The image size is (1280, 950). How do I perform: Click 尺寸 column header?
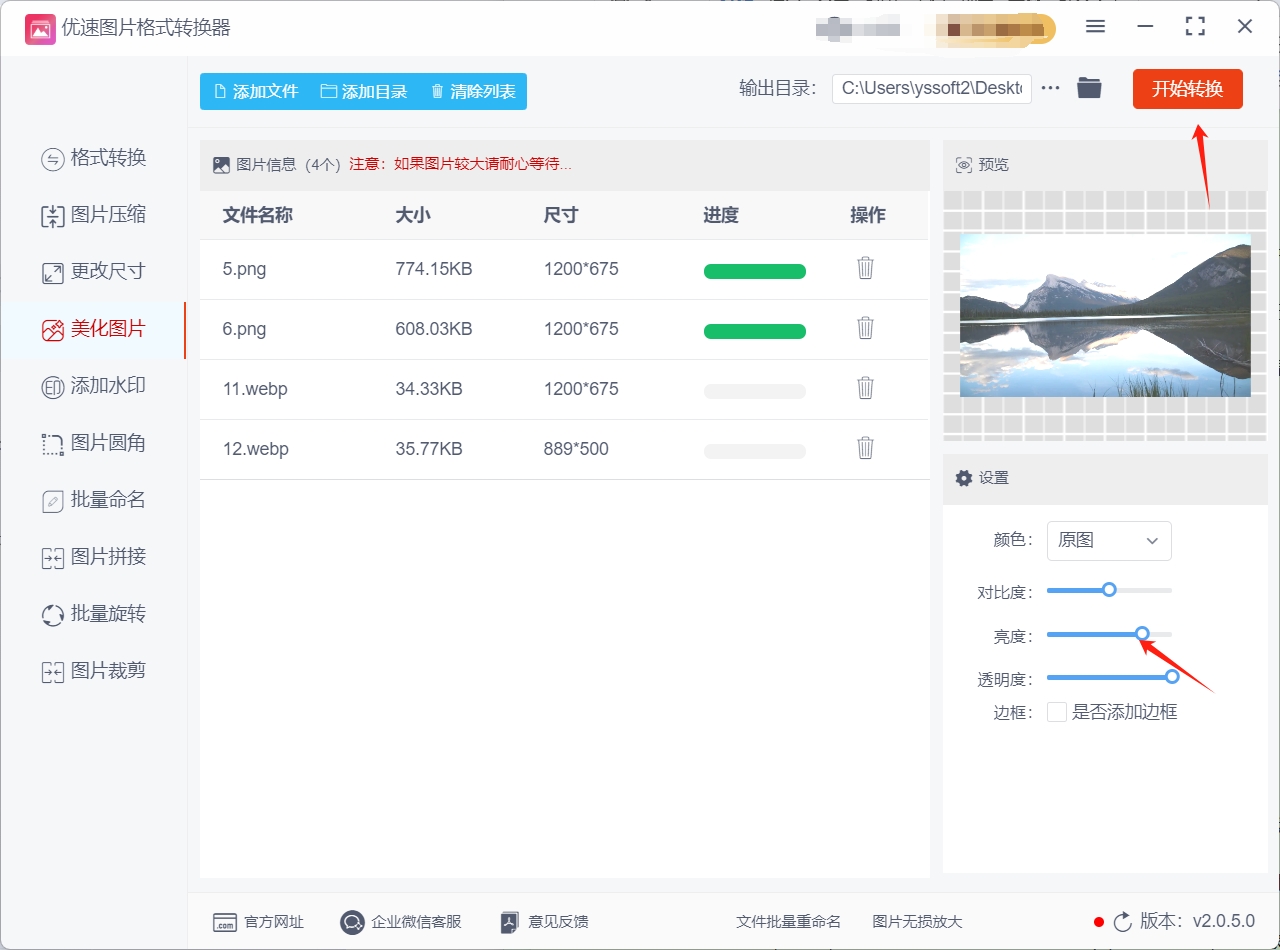pyautogui.click(x=561, y=215)
